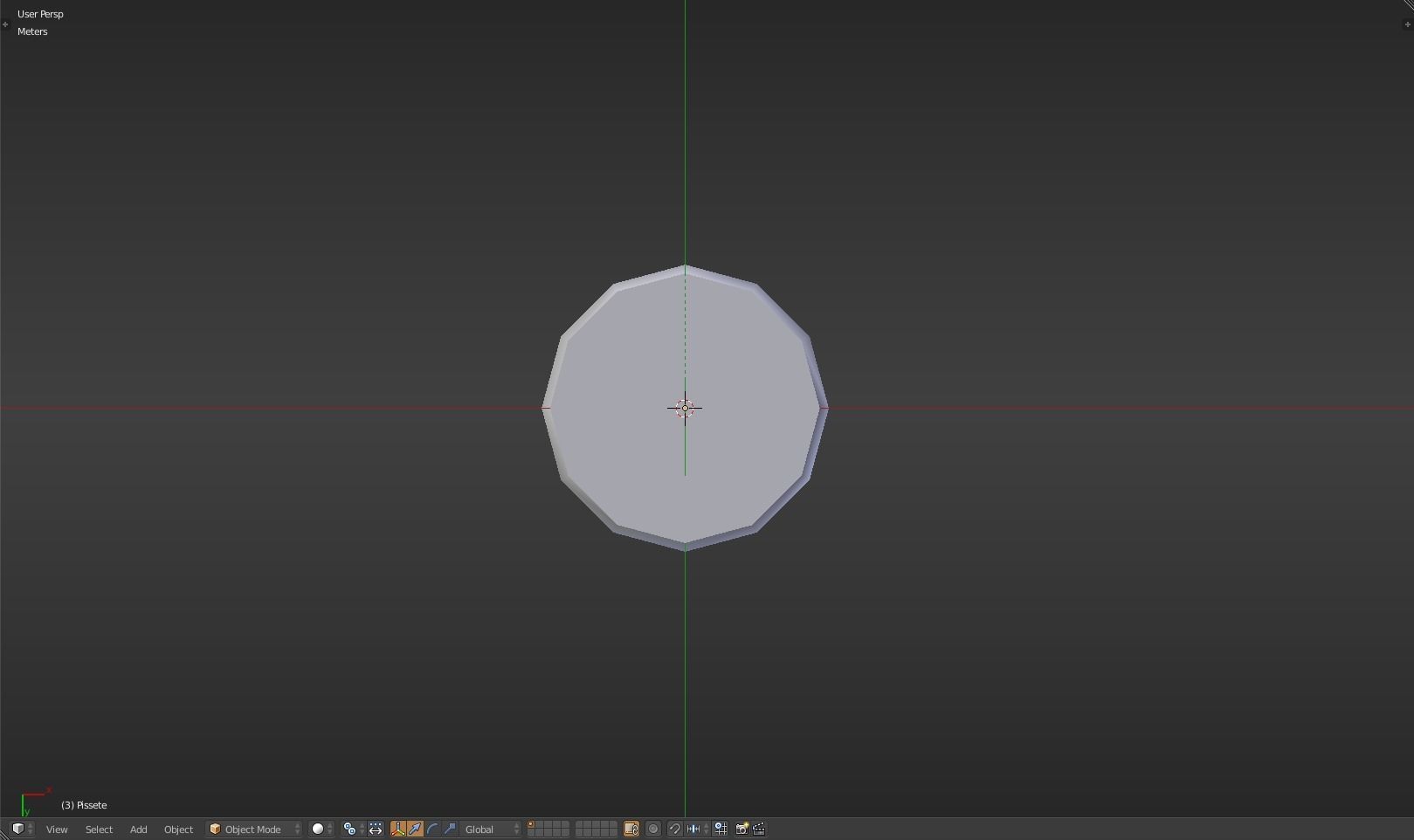The image size is (1414, 840).
Task: Expand the properties panel plus icon at top right
Action: (x=1407, y=24)
